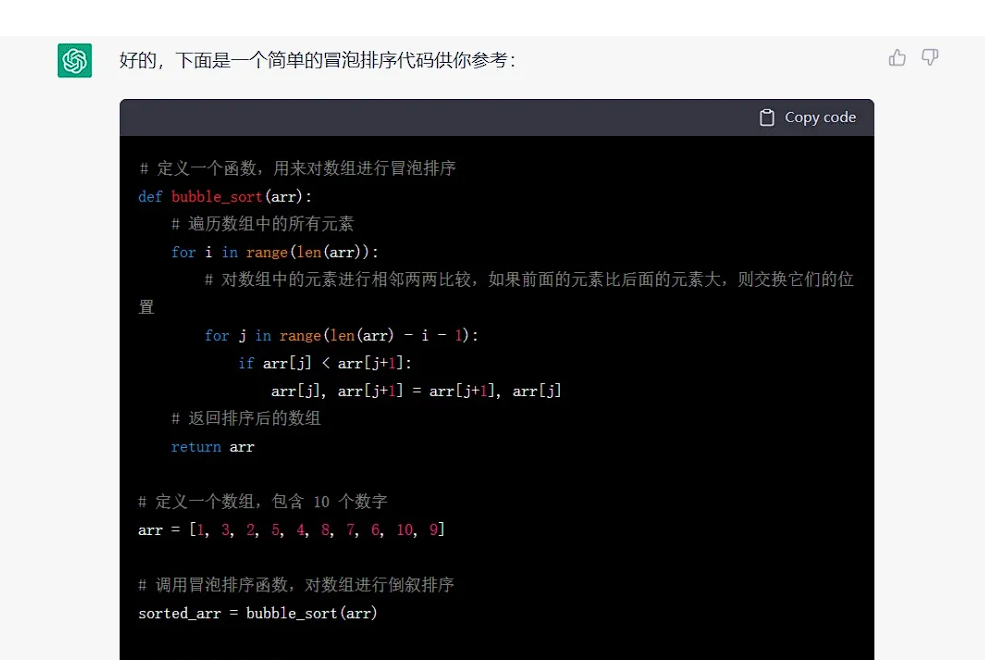Click the line 'def bubble_sort(arr):'
985x660 pixels.
click(x=225, y=197)
